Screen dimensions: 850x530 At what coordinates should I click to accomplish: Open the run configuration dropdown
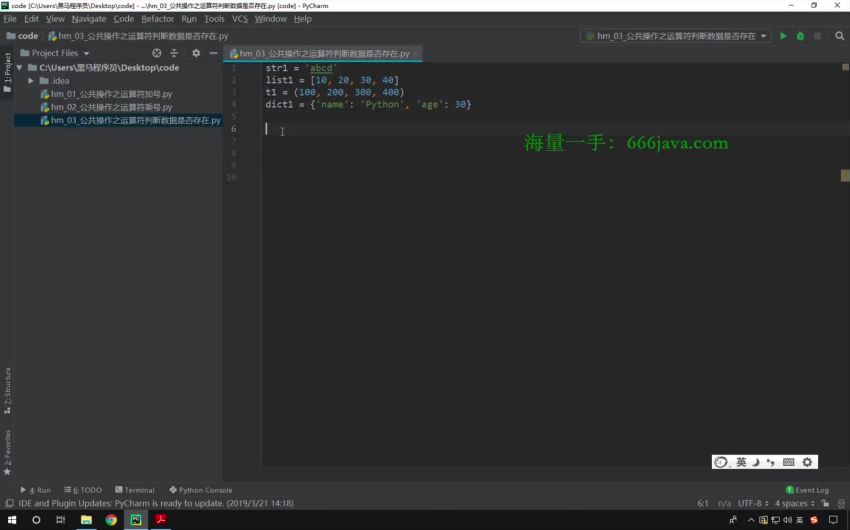[x=675, y=36]
